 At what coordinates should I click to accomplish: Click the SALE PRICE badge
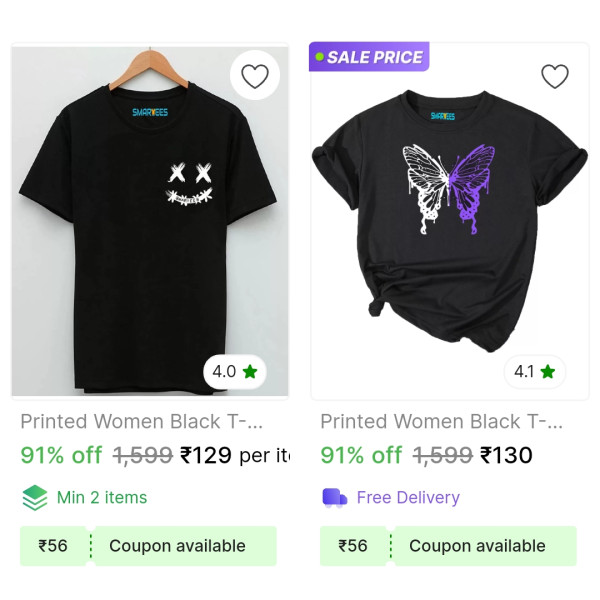(x=369, y=57)
